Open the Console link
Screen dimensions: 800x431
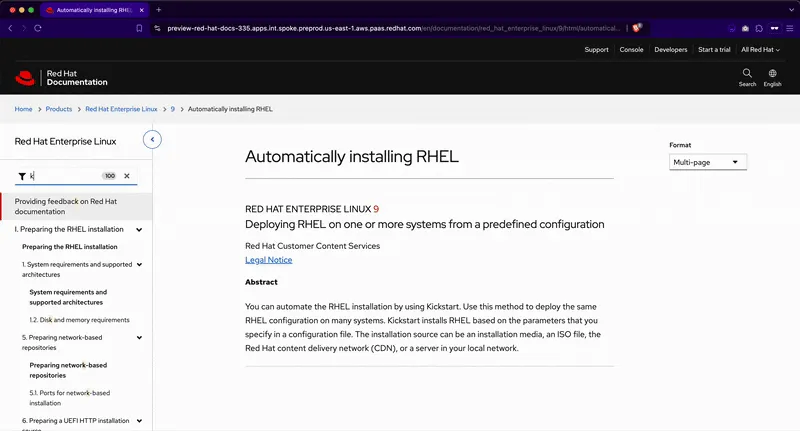[631, 49]
